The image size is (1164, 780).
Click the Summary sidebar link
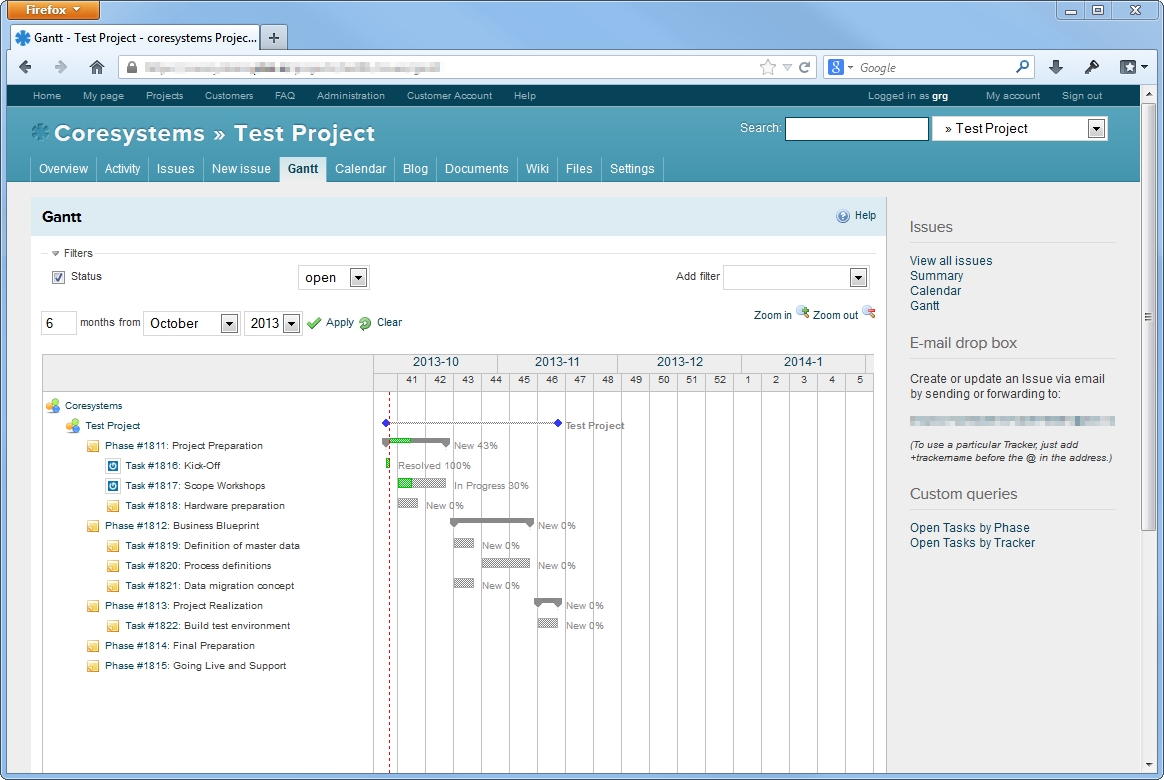(x=937, y=275)
